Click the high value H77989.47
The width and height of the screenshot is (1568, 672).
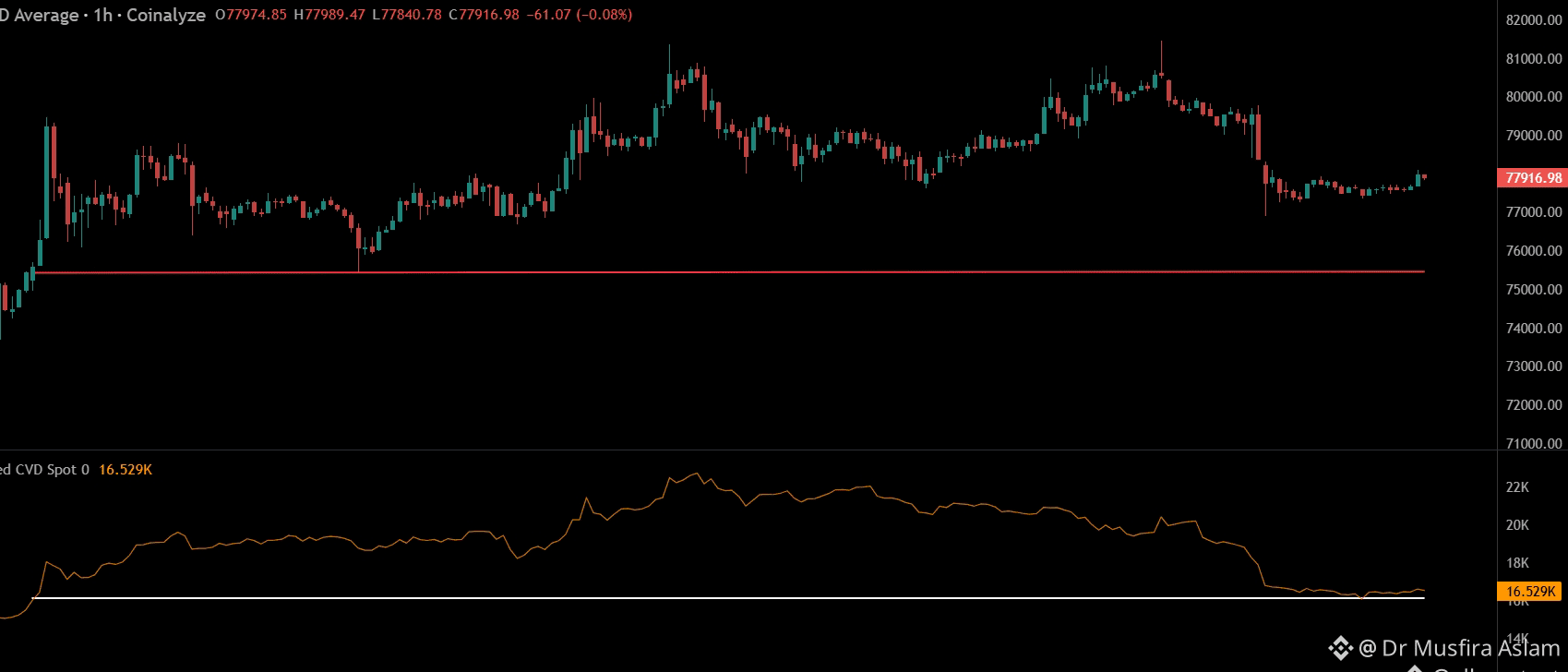click(x=329, y=15)
